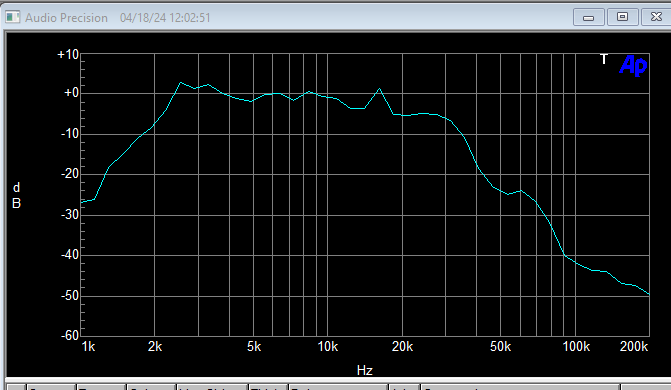671x390 pixels.
Task: Close the Audio Precision graph window
Action: [x=656, y=17]
